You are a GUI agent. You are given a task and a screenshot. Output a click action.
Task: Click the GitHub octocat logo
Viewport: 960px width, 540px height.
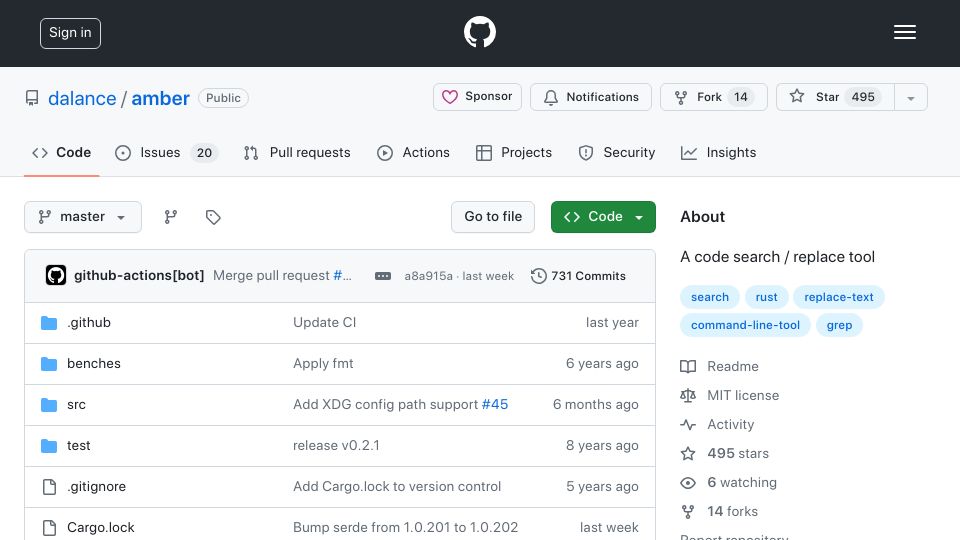[x=479, y=32]
